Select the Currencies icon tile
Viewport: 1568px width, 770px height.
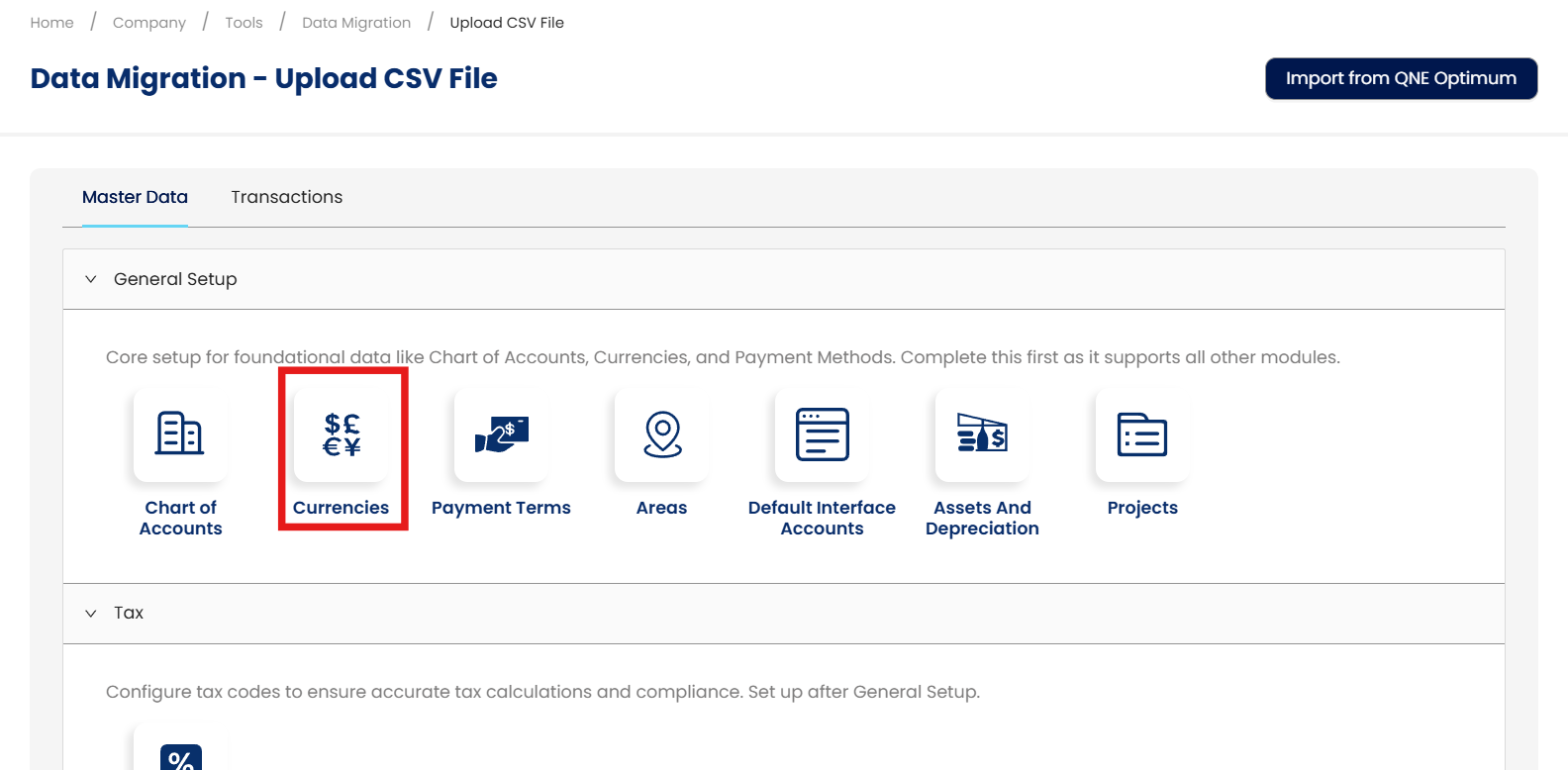click(x=342, y=434)
